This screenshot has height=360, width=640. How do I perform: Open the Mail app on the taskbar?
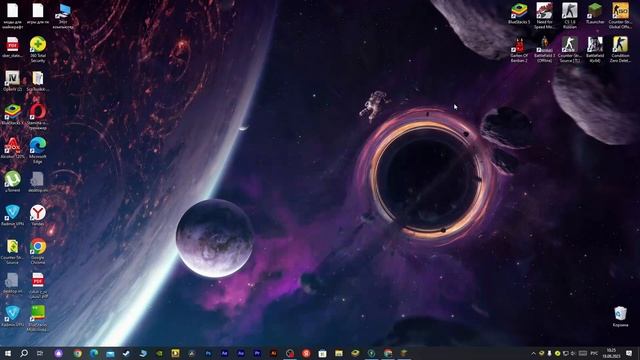110,353
